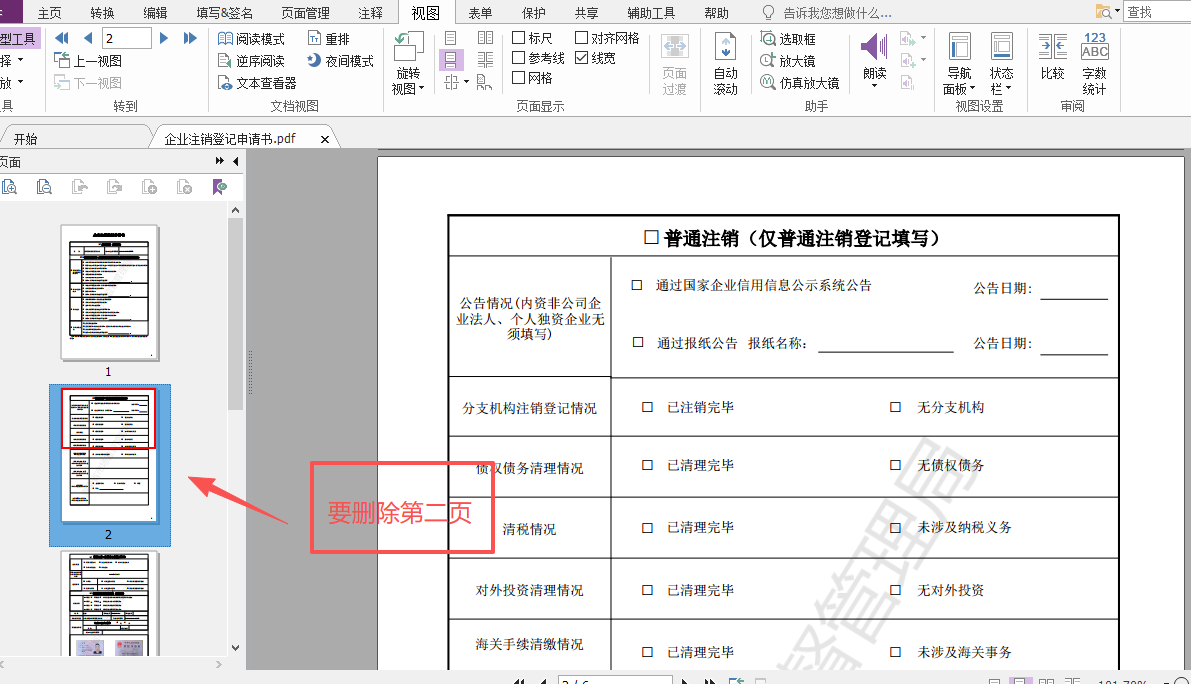Click the purple bookmark icon in pages panel

coord(220,187)
